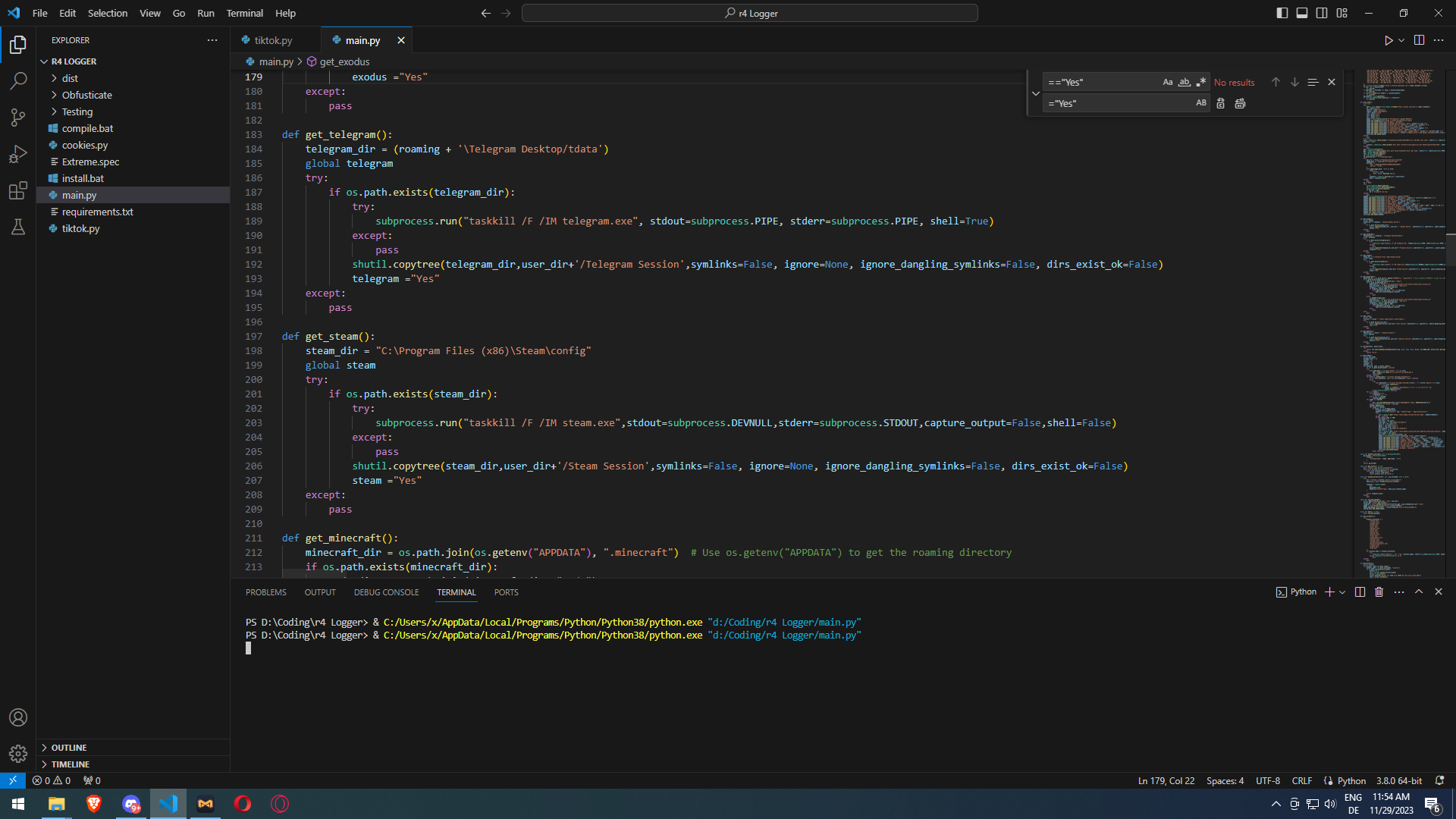The height and width of the screenshot is (819, 1456).
Task: Switch to the tiktok.py tab
Action: (x=273, y=40)
